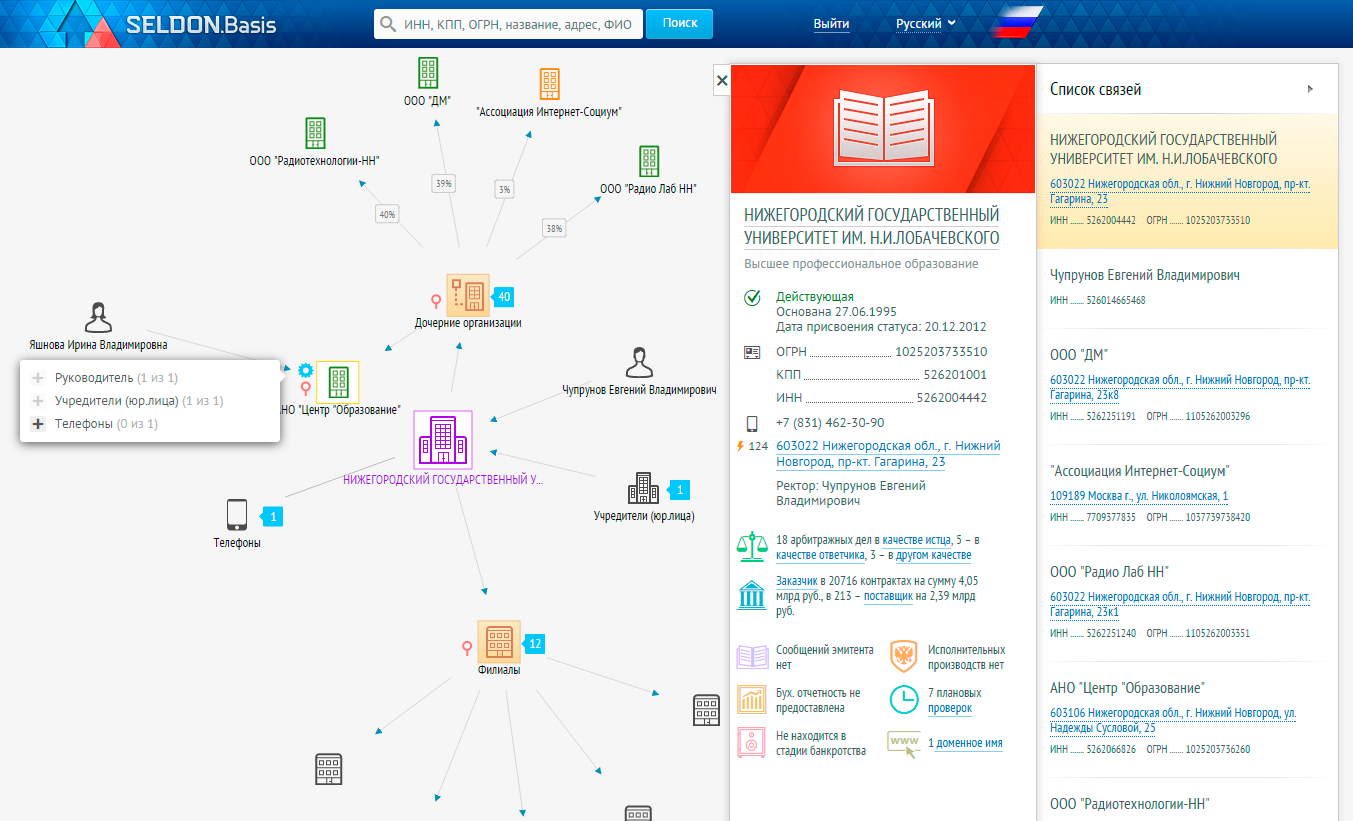
Task: Click the www icon for domain names
Action: (x=903, y=744)
